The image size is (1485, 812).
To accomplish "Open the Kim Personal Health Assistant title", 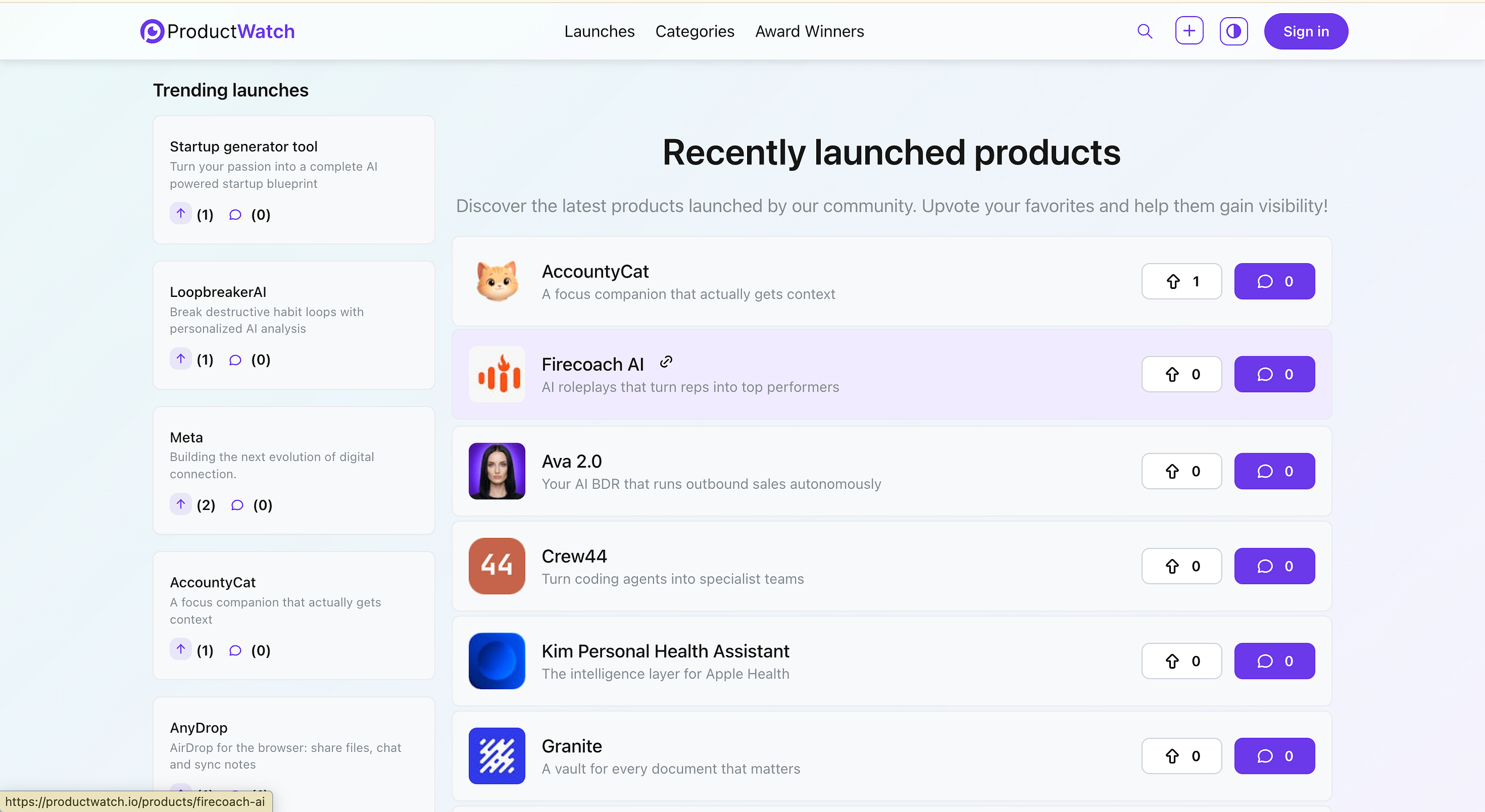I will click(x=665, y=650).
